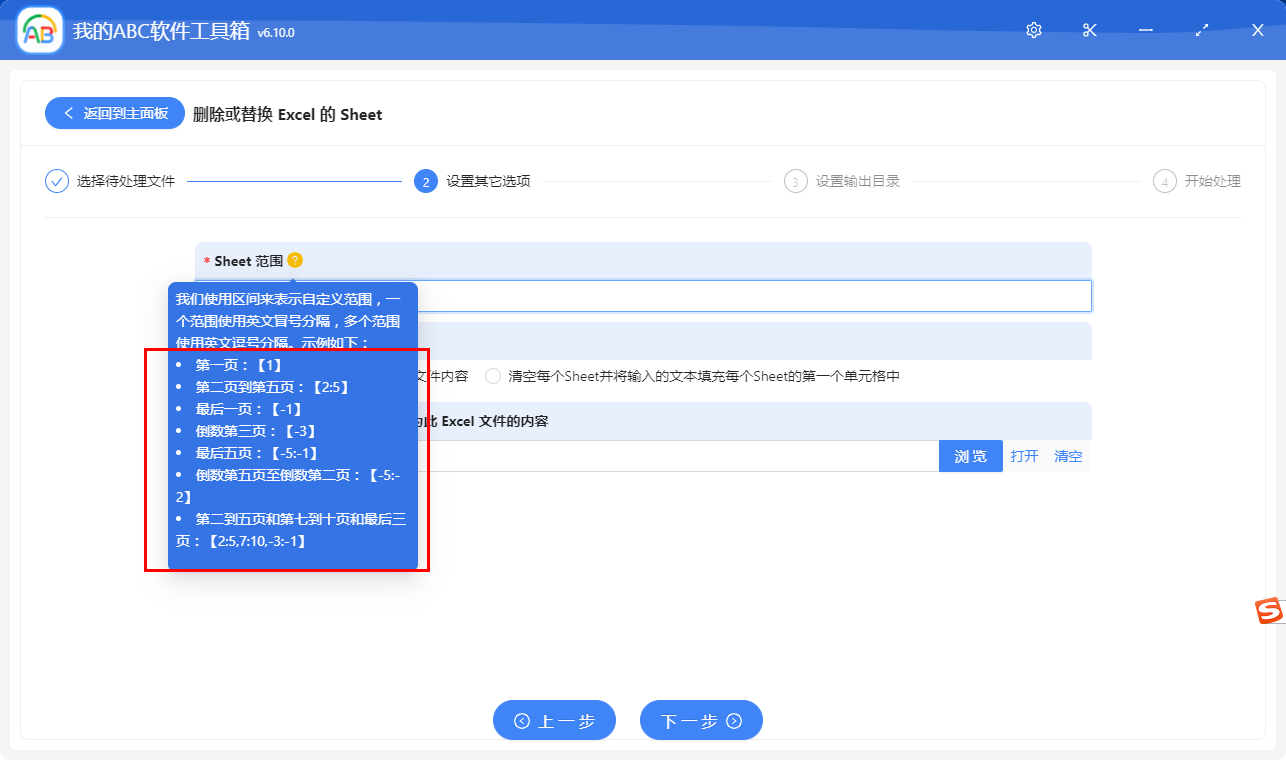Click the step 4 numbered circle icon

point(1164,181)
